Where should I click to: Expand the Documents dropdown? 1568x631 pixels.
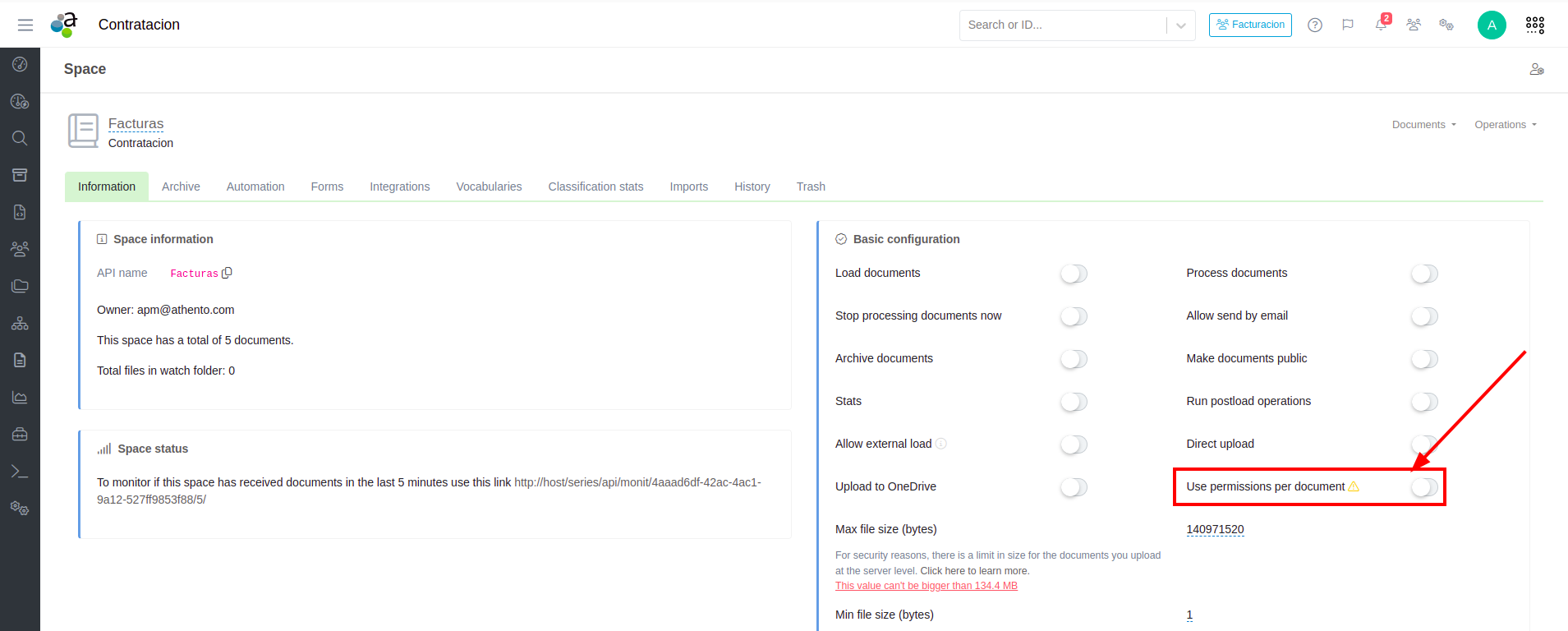coord(1423,125)
